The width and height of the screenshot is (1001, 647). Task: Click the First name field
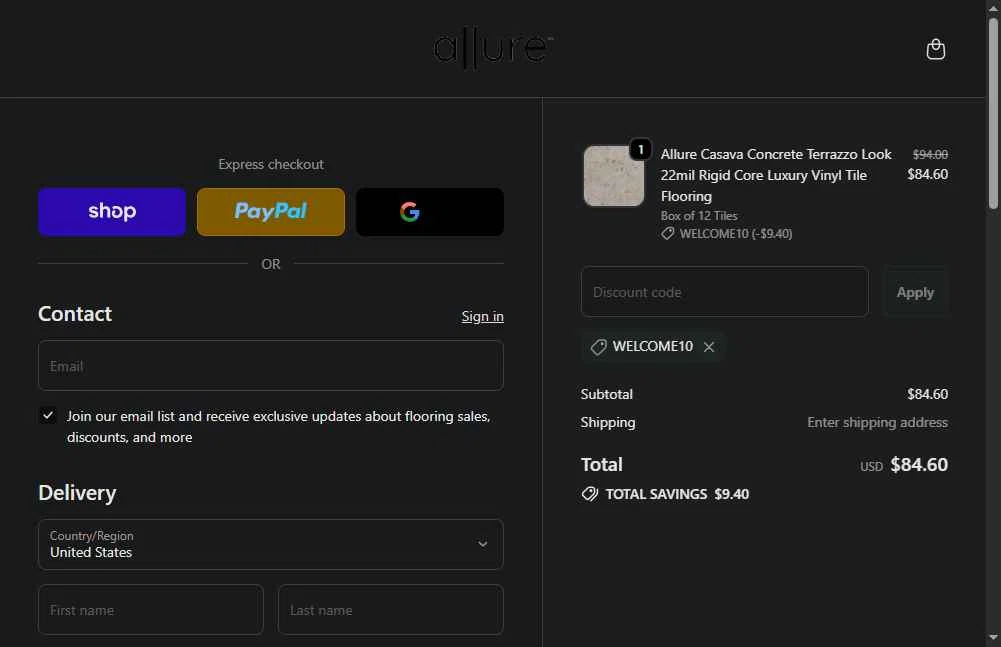pyautogui.click(x=151, y=609)
